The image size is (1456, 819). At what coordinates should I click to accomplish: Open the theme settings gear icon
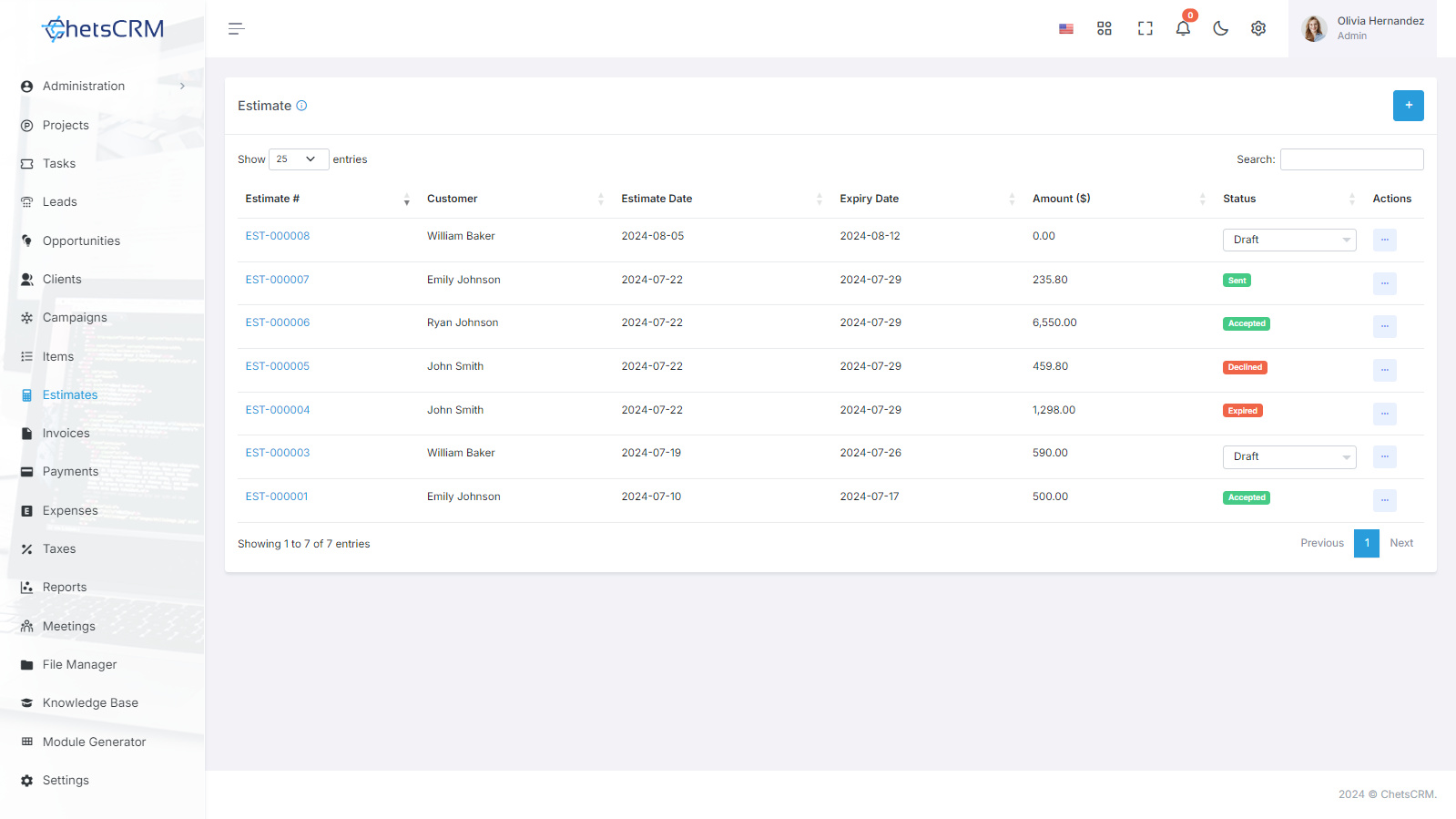pyautogui.click(x=1258, y=29)
